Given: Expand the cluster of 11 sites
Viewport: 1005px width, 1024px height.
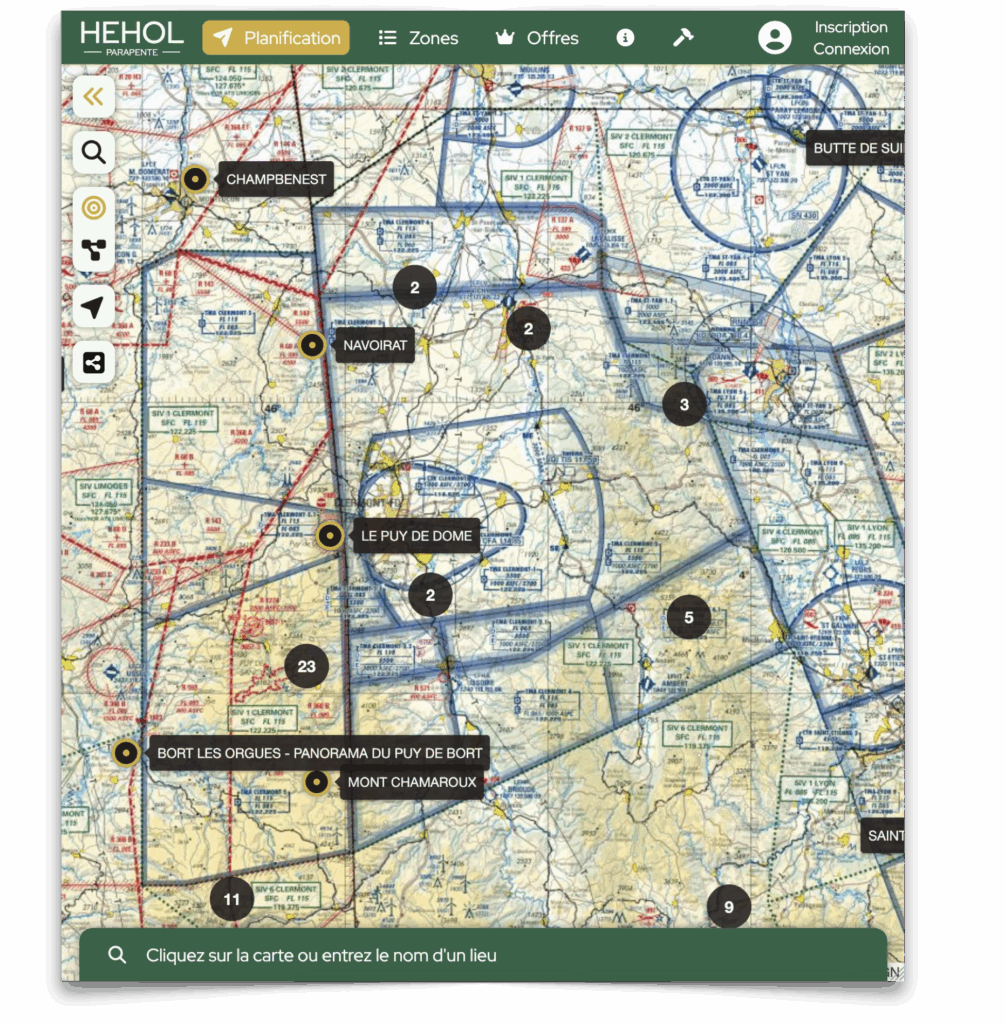Looking at the screenshot, I should 231,899.
